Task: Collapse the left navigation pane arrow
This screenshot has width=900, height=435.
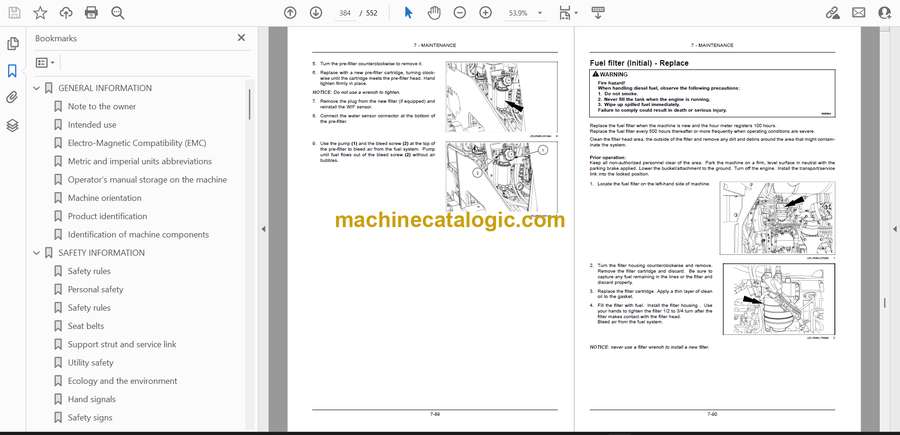Action: [x=263, y=229]
